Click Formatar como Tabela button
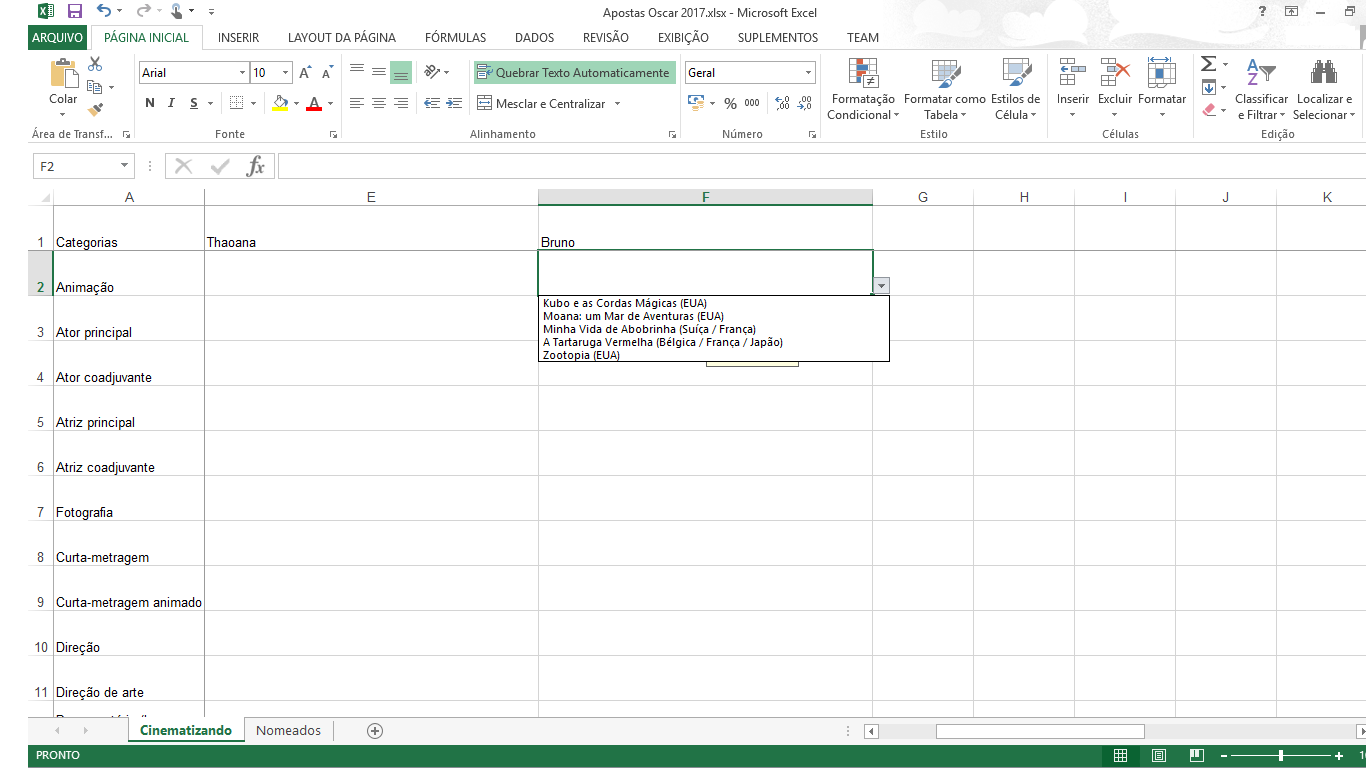Image resolution: width=1366 pixels, height=768 pixels. [x=944, y=90]
